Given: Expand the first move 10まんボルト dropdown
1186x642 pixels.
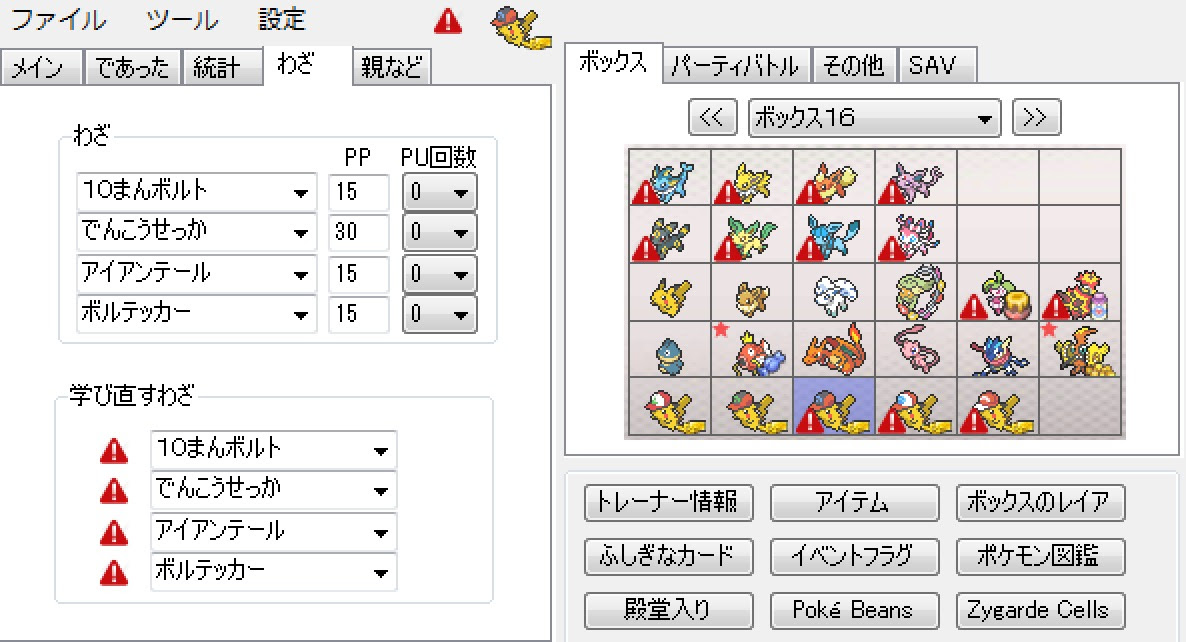Looking at the screenshot, I should click(197, 191).
